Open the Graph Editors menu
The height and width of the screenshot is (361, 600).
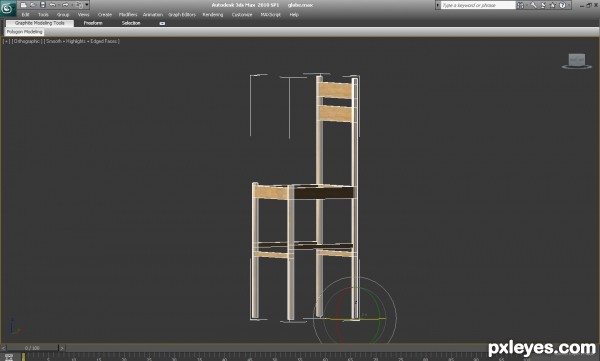182,15
